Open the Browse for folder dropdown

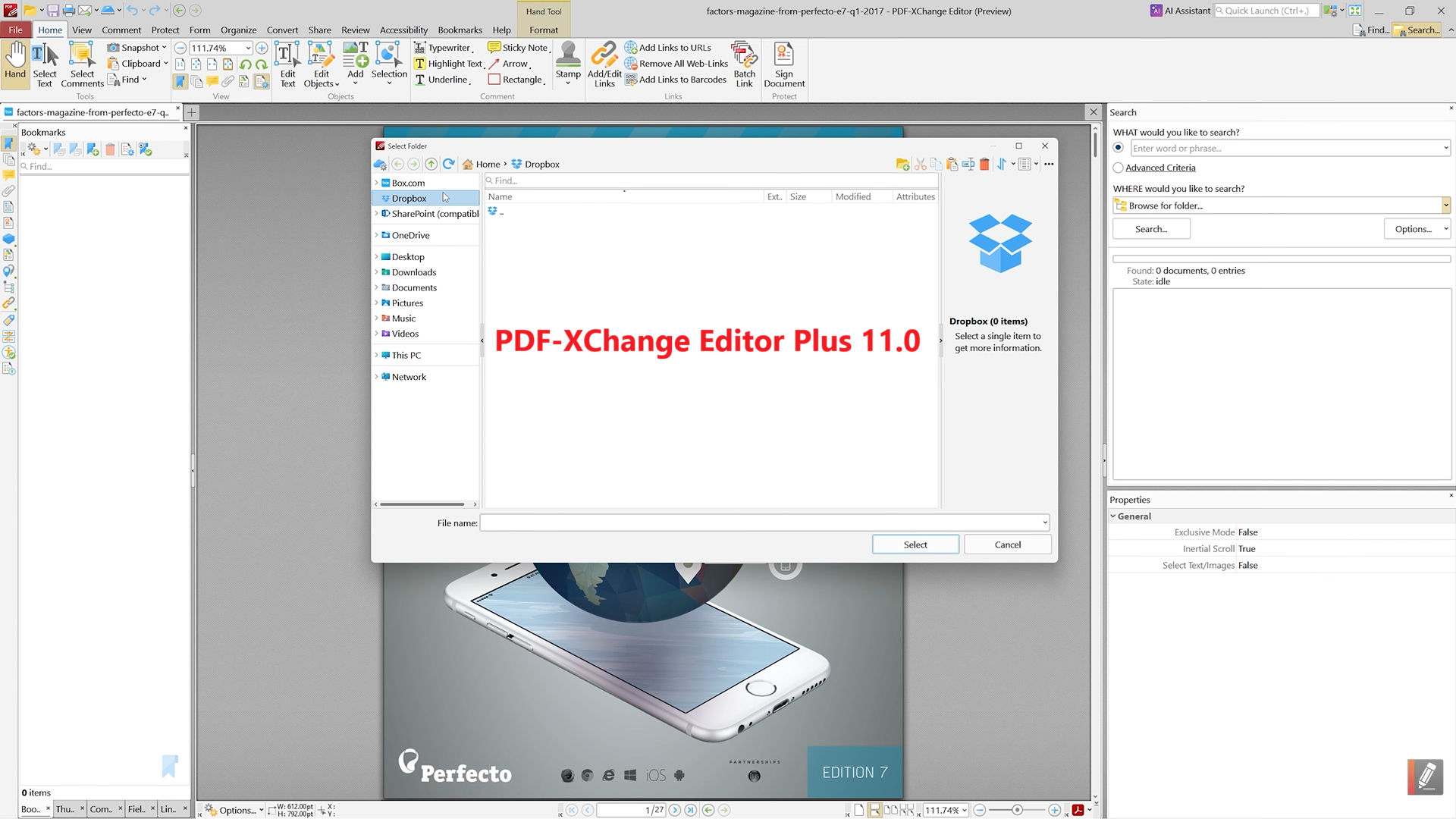[1445, 206]
